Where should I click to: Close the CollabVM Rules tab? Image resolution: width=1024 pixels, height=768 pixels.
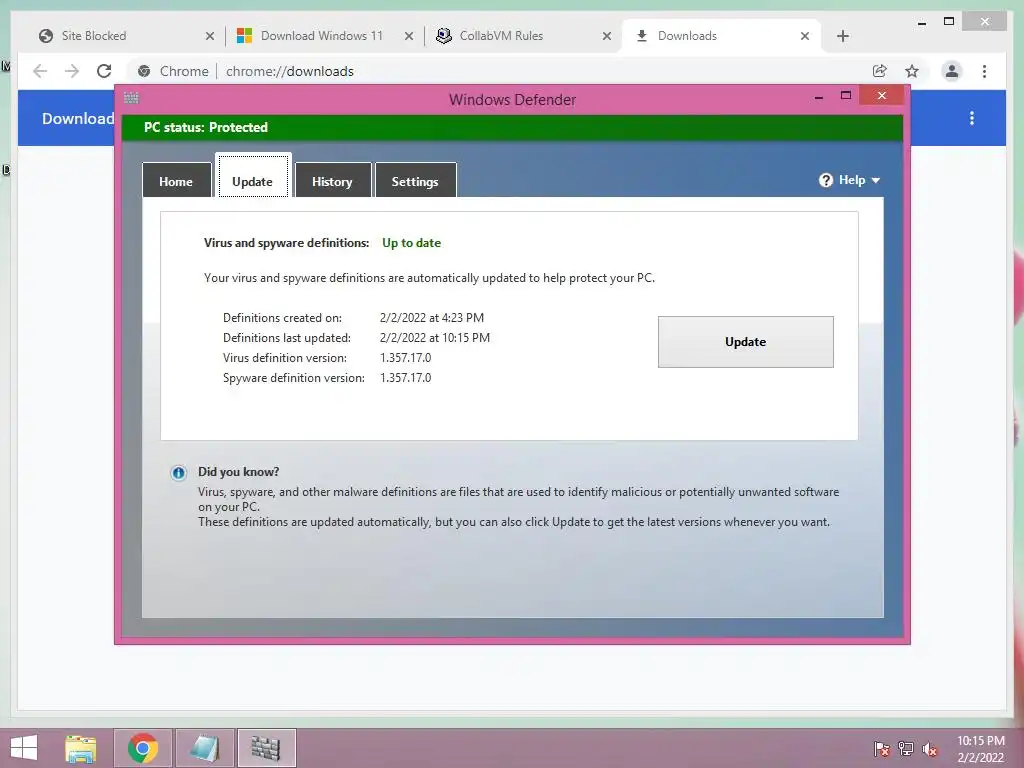tap(607, 37)
